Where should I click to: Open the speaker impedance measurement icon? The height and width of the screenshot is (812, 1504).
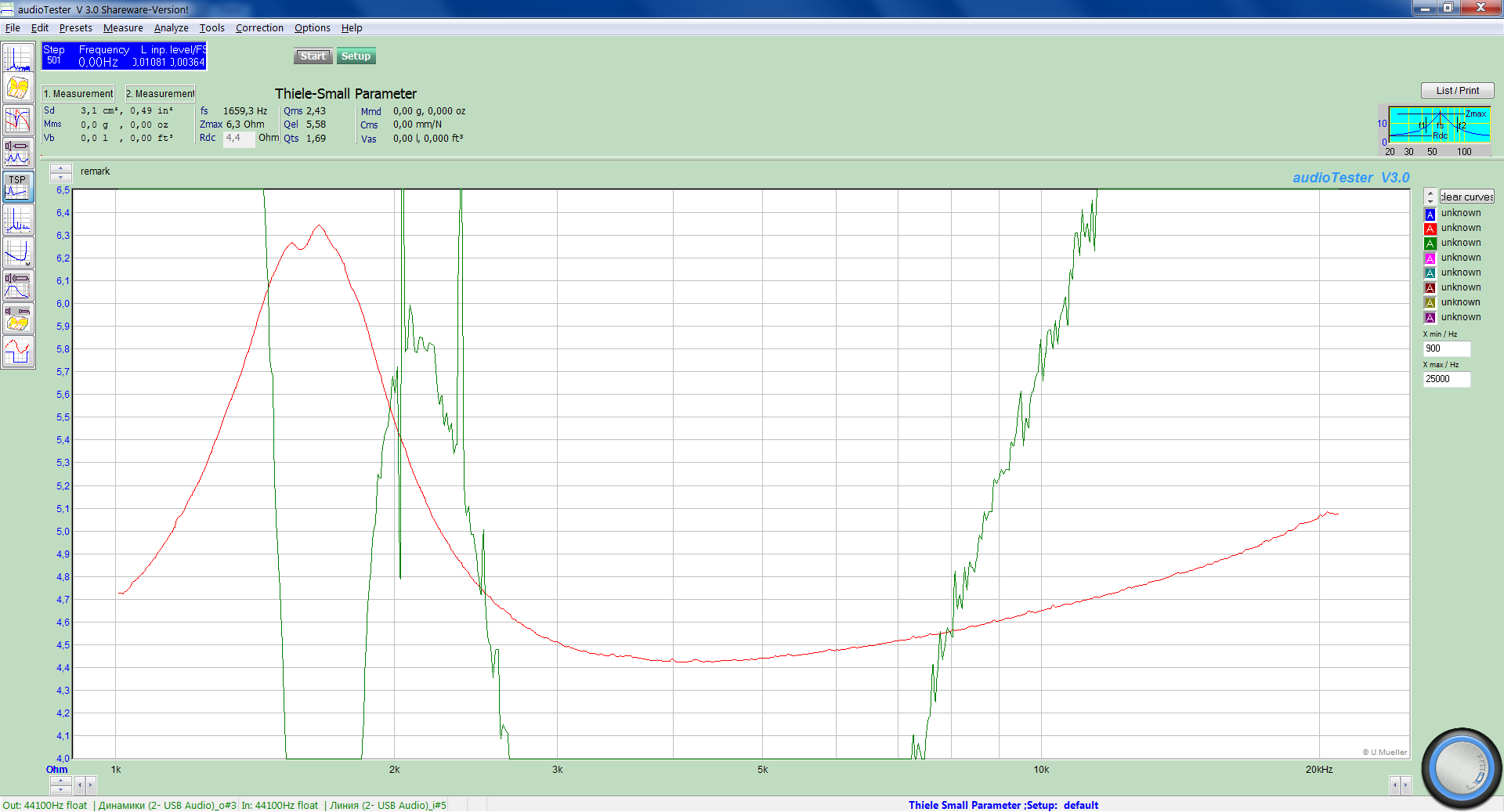pyautogui.click(x=17, y=153)
